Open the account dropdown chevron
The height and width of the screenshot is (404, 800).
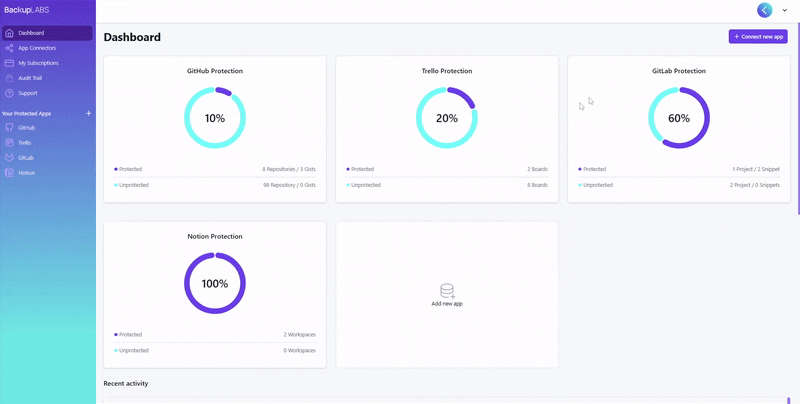pos(785,10)
